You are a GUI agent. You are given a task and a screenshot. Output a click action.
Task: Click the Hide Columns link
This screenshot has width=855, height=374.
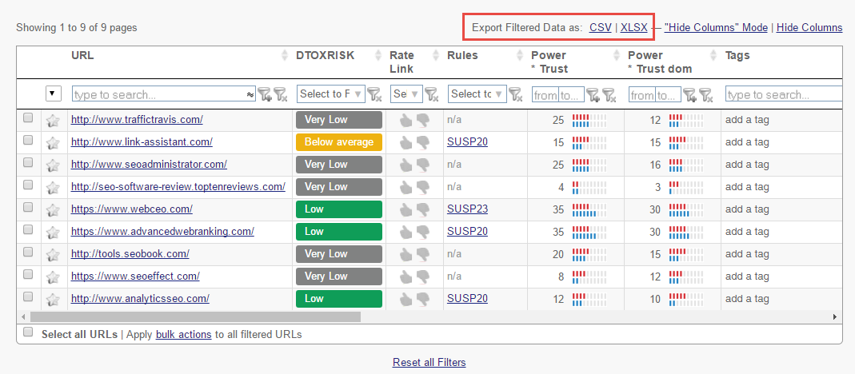tap(809, 27)
